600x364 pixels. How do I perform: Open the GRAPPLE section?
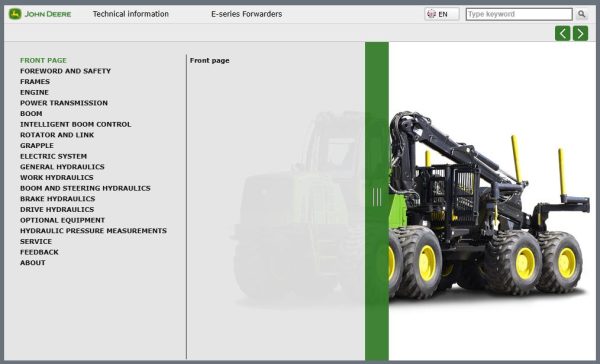37,145
